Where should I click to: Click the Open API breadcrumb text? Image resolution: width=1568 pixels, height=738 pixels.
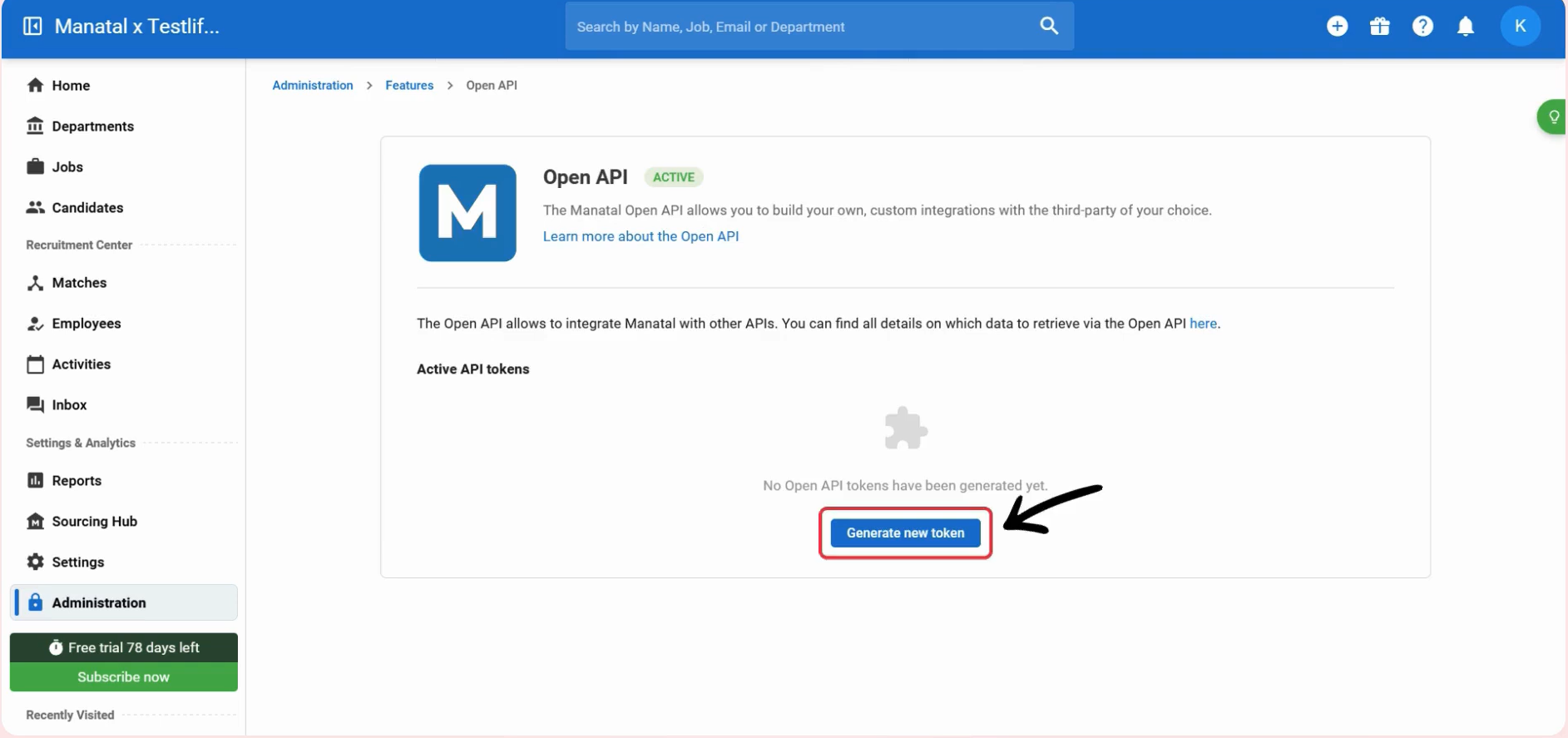(x=492, y=85)
